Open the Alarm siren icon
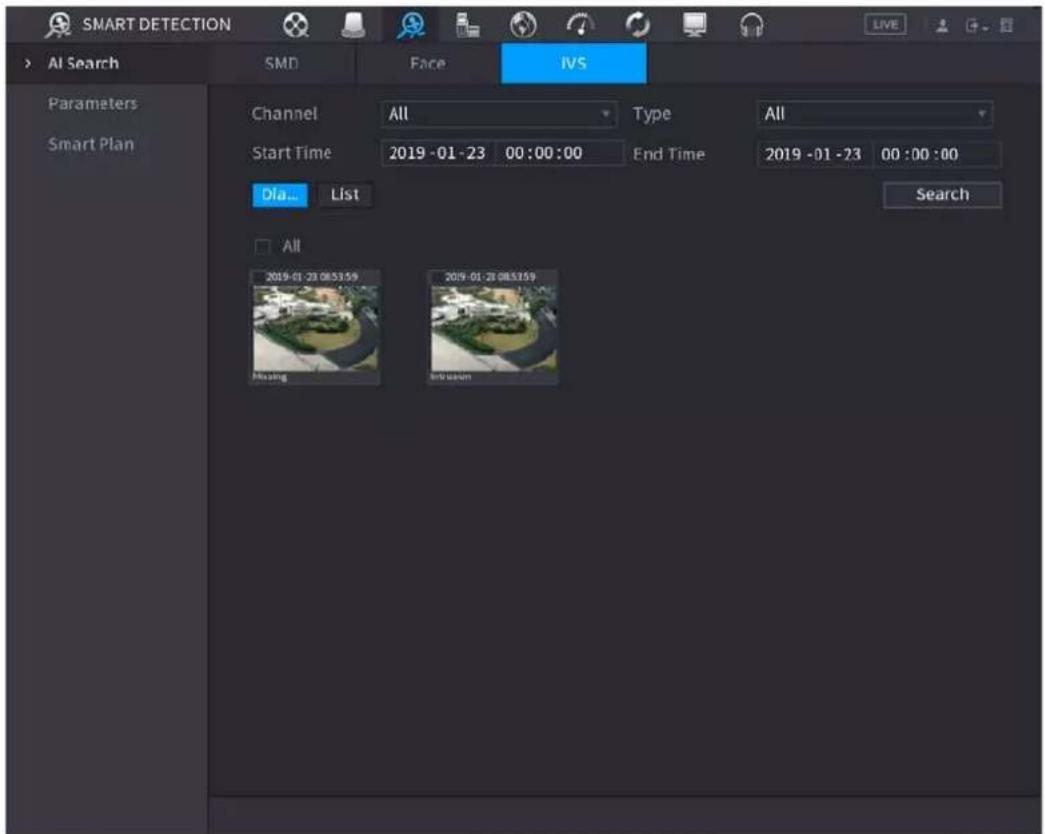The width and height of the screenshot is (1045, 834). 353,25
